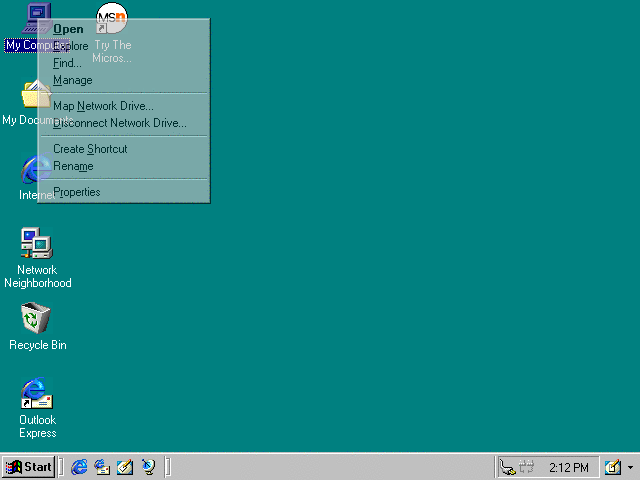Click the 2:12 PM taskbar clock

pyautogui.click(x=569, y=467)
